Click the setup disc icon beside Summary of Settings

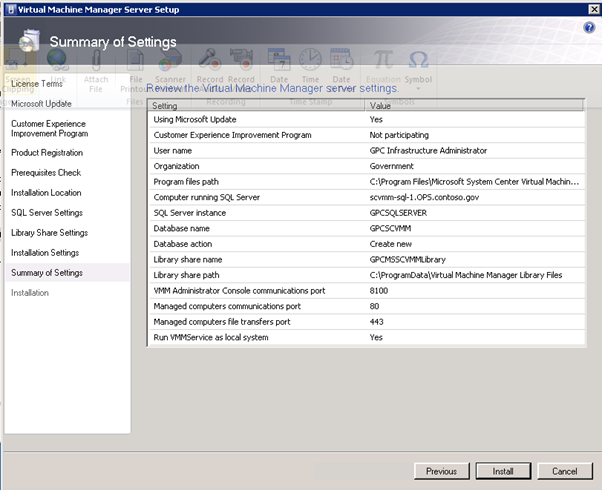point(30,40)
